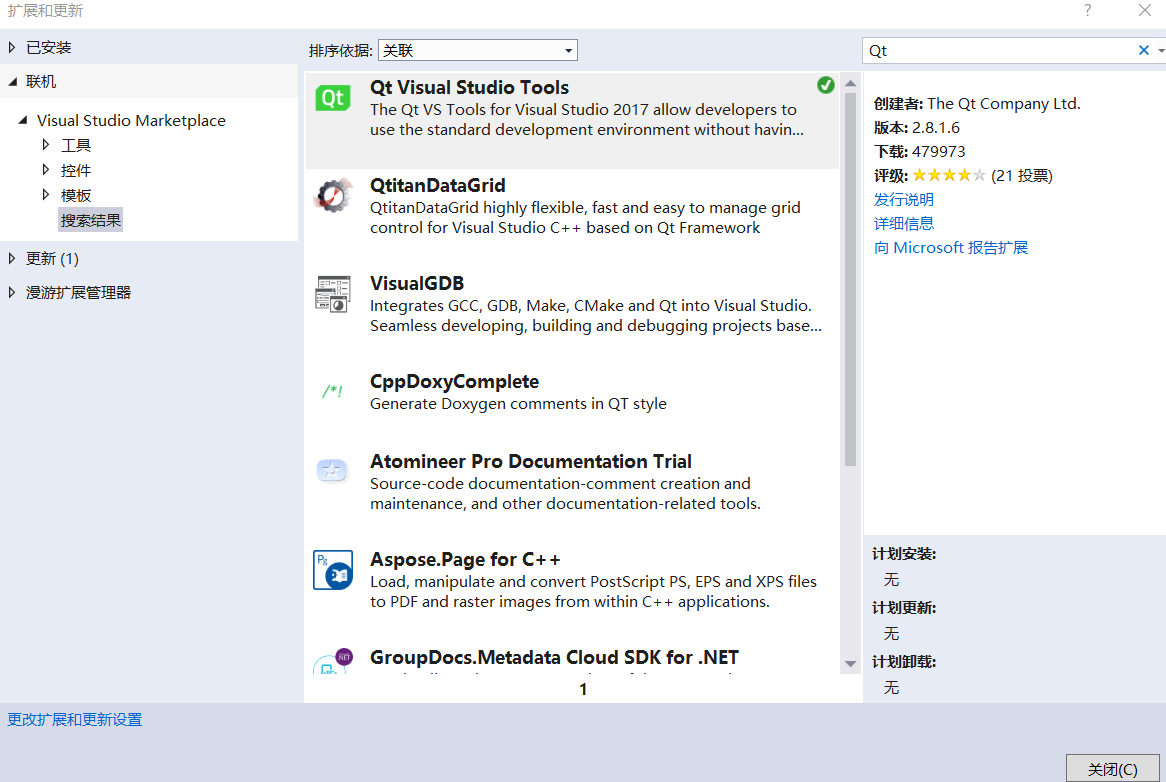Click the results list scrollbar thumb
Screen dimensions: 1166x782
(851, 280)
